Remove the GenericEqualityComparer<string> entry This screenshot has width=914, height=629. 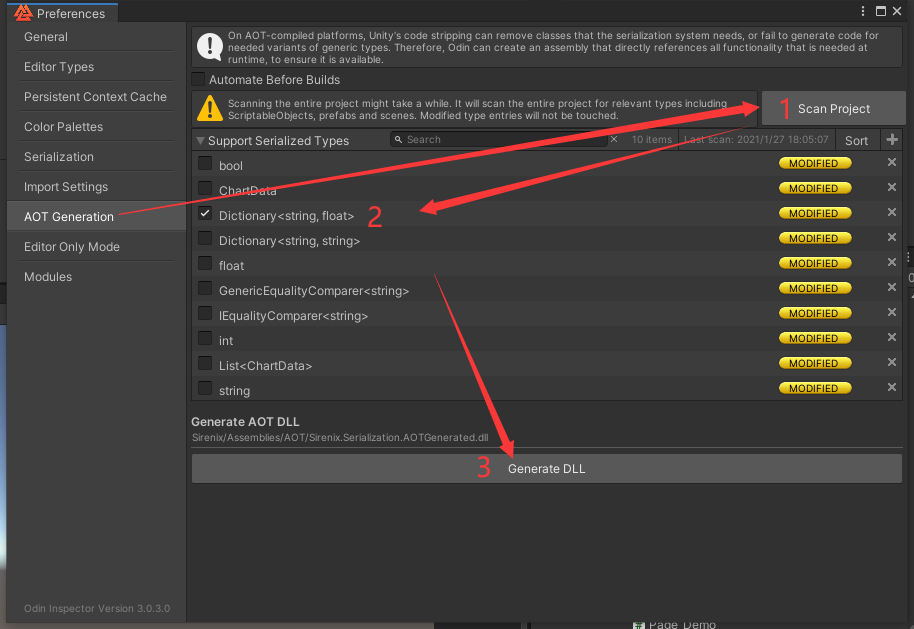click(891, 288)
